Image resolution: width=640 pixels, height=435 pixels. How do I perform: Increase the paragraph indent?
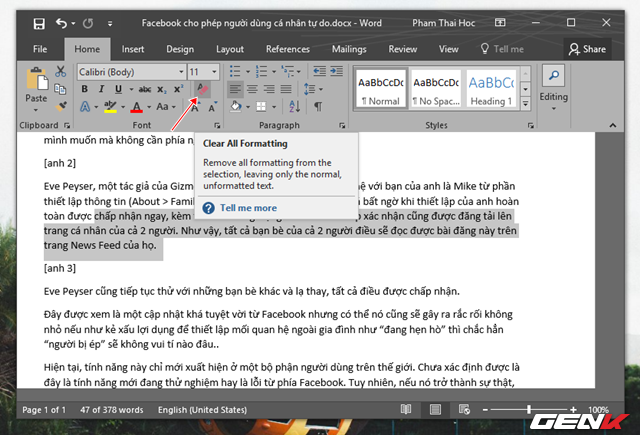click(x=337, y=71)
